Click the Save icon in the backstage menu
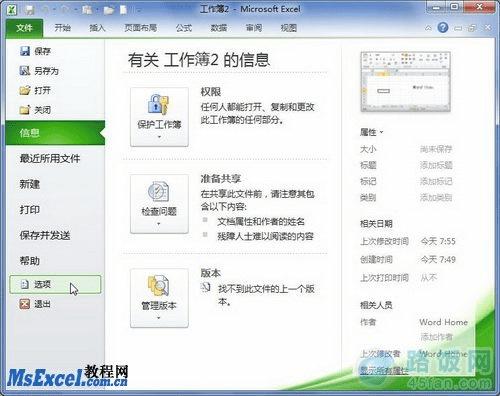The height and width of the screenshot is (396, 500). point(25,51)
